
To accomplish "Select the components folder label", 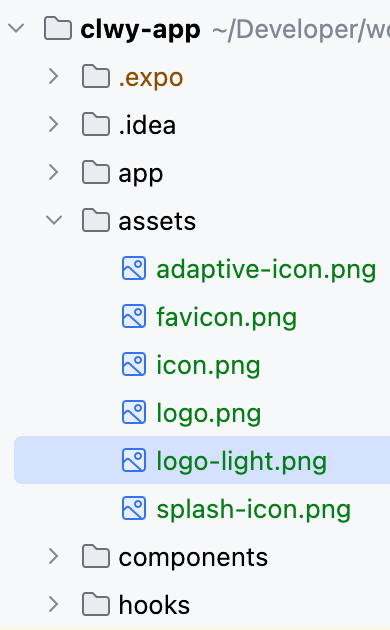I will click(x=193, y=558).
